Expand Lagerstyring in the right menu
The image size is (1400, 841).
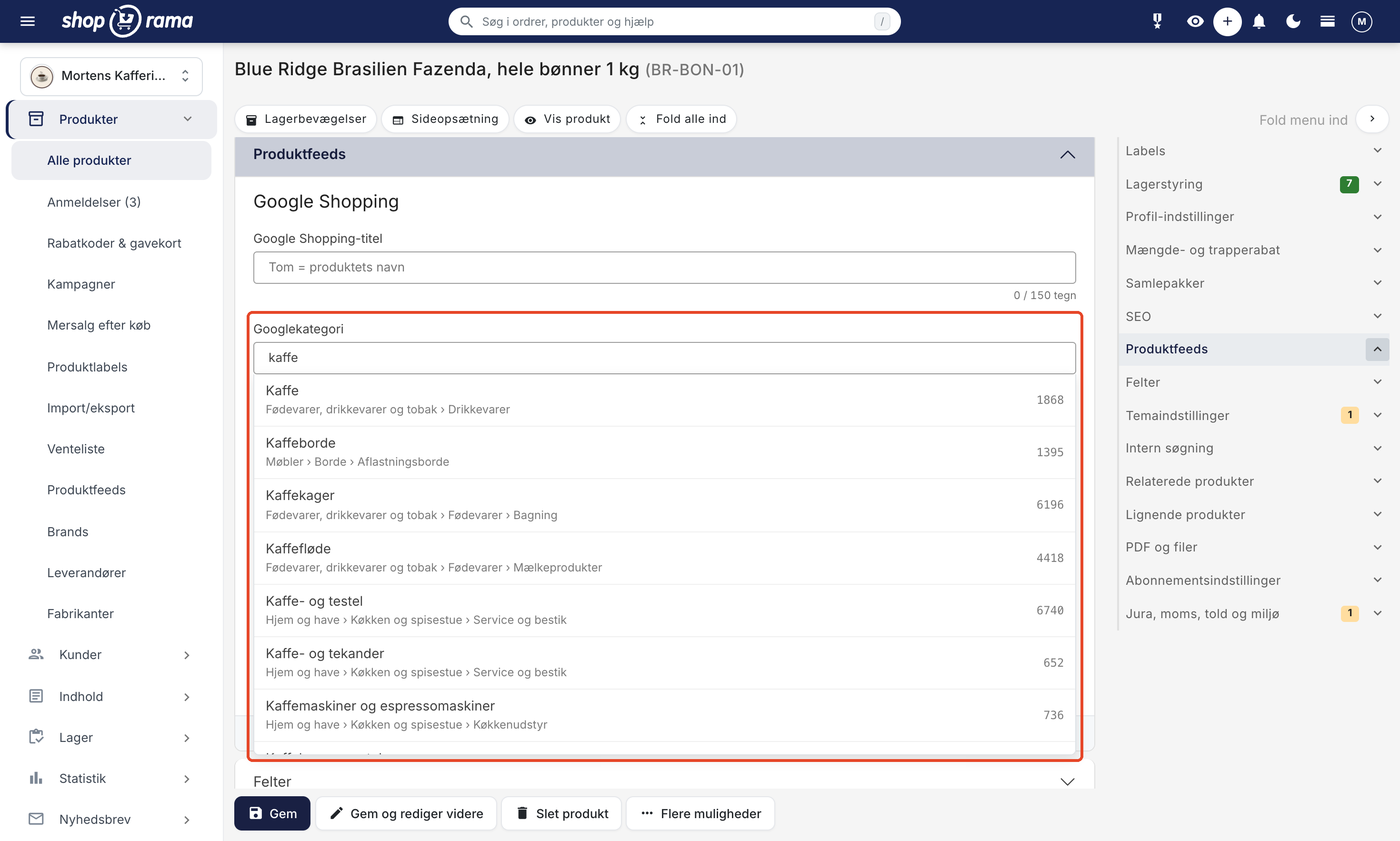(1254, 184)
